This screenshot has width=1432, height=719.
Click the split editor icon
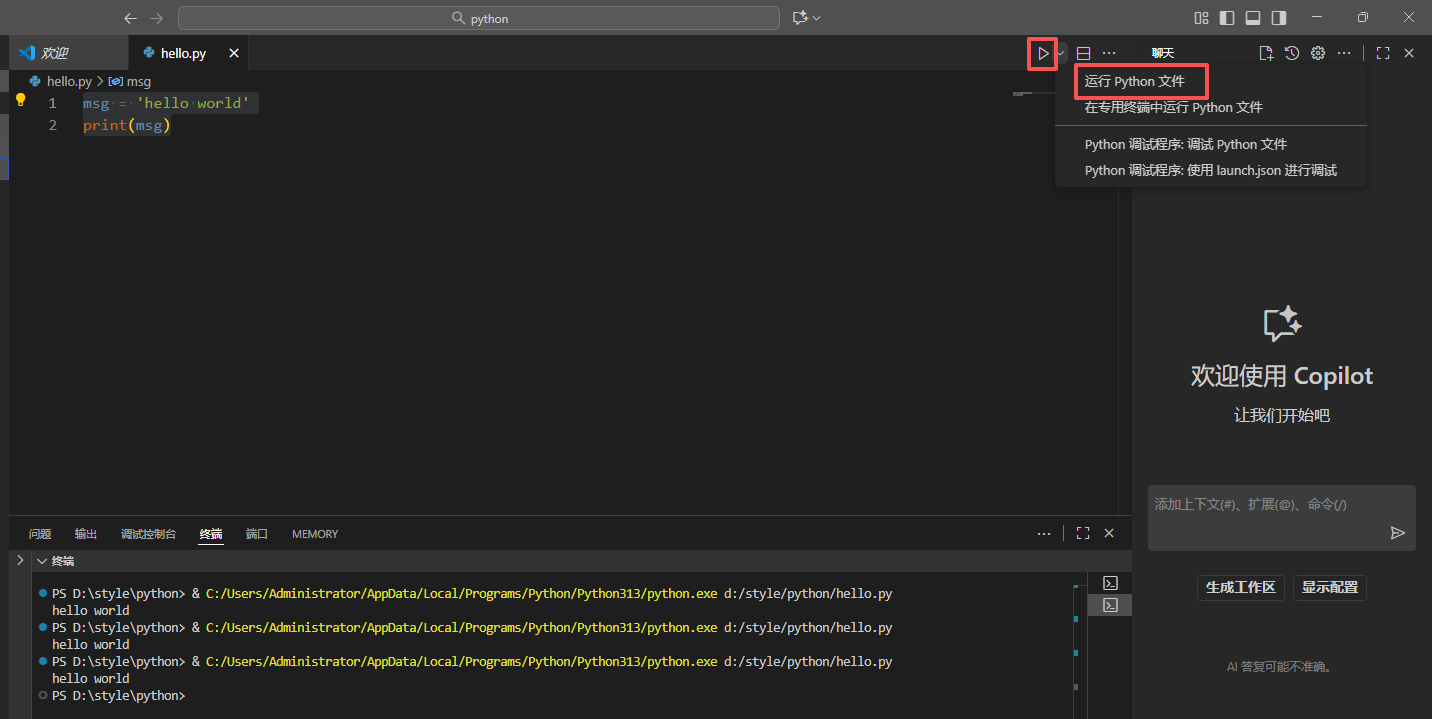[1083, 53]
